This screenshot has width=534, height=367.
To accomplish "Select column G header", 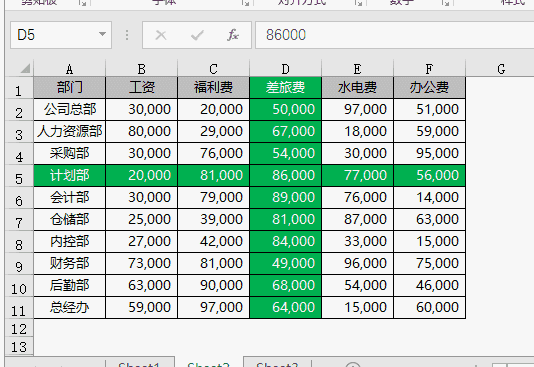I will [501, 69].
